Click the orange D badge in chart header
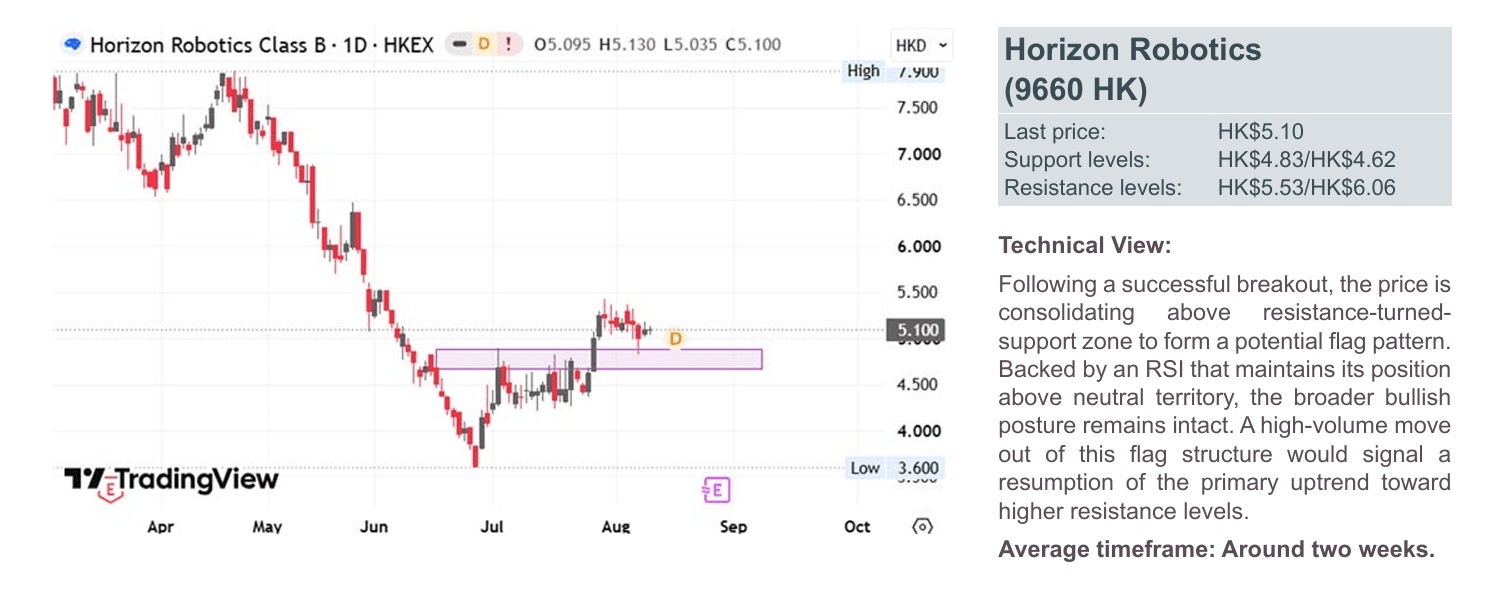The width and height of the screenshot is (1509, 606). click(484, 45)
